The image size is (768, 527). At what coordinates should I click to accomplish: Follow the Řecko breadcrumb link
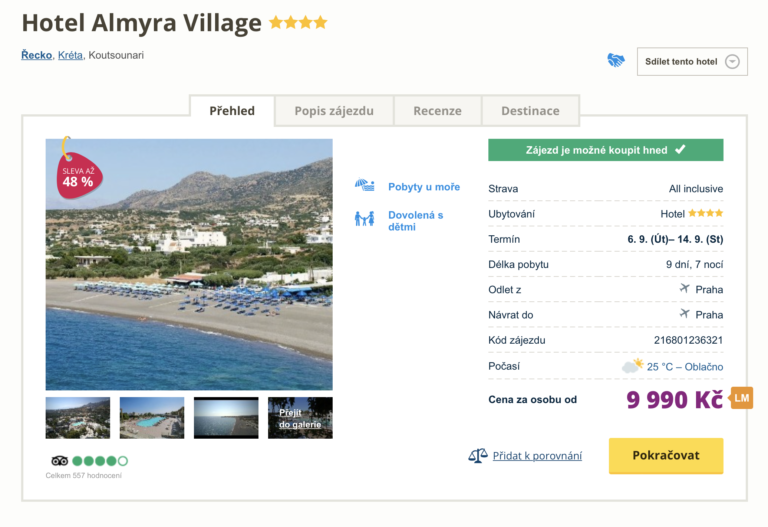click(x=36, y=55)
